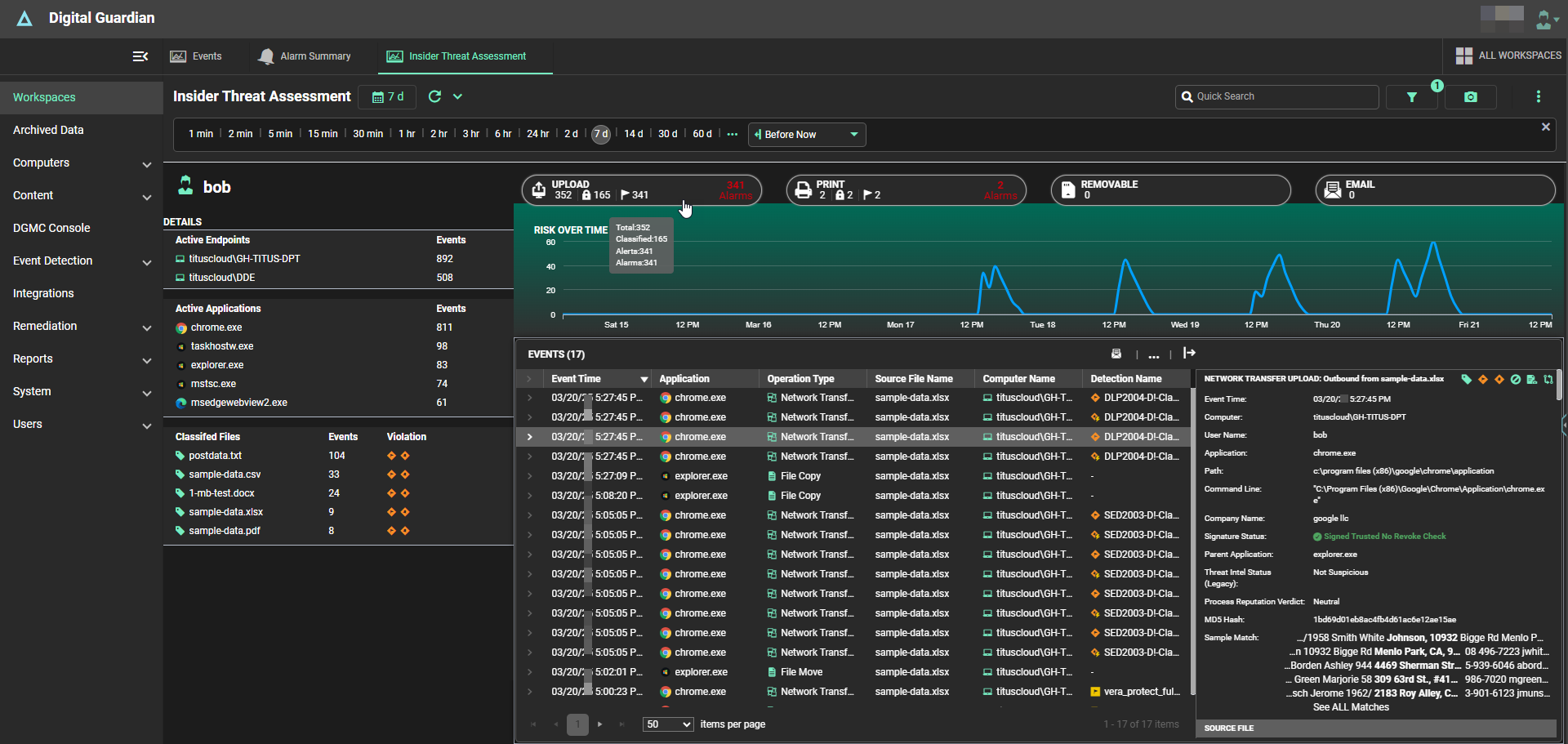Viewport: 1568px width, 744px height.
Task: Click the UPLOAD tile showing 341 Alarms
Action: point(642,189)
